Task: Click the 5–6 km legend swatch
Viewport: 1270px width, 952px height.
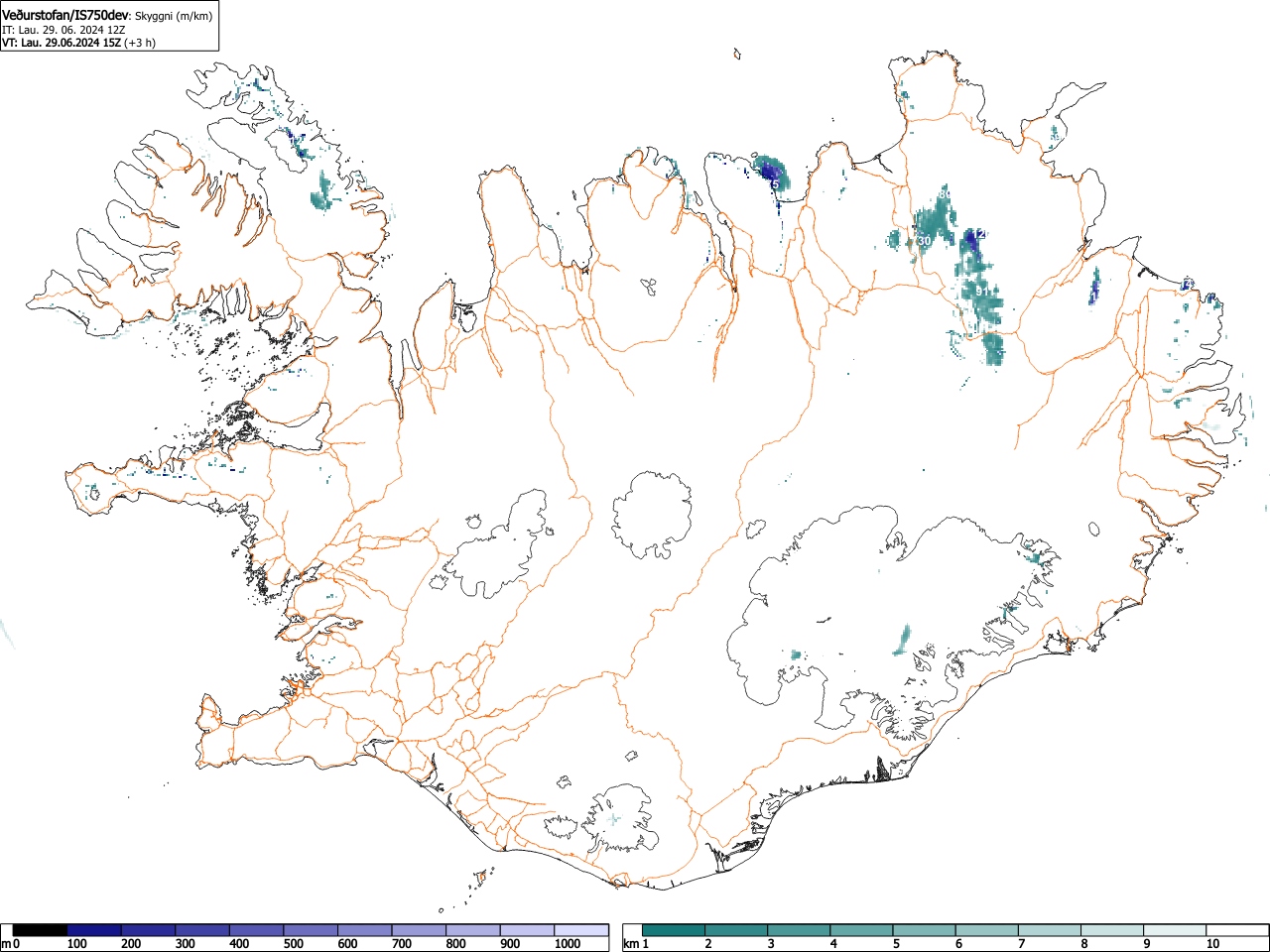Action: (924, 930)
